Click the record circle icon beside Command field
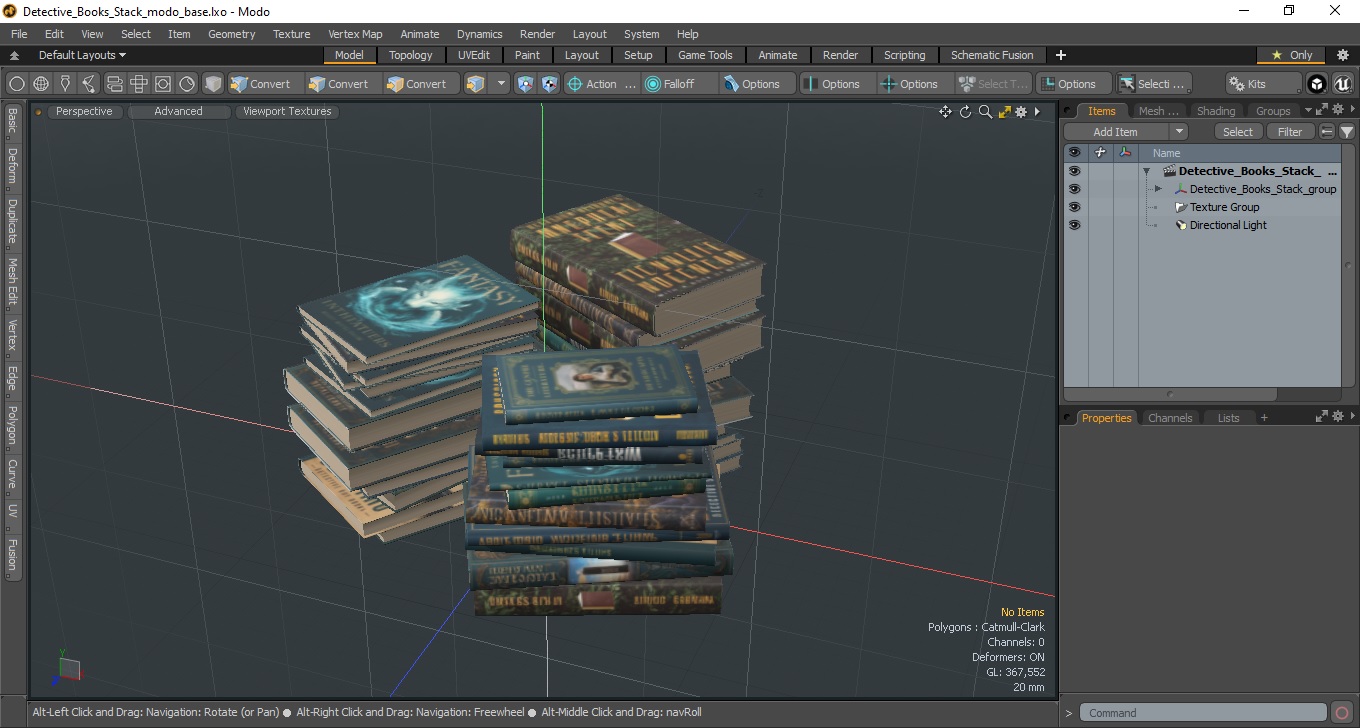 tap(1342, 713)
